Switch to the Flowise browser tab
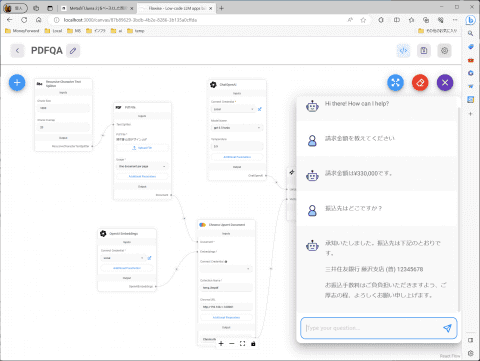The height and width of the screenshot is (361, 480). 176,8
